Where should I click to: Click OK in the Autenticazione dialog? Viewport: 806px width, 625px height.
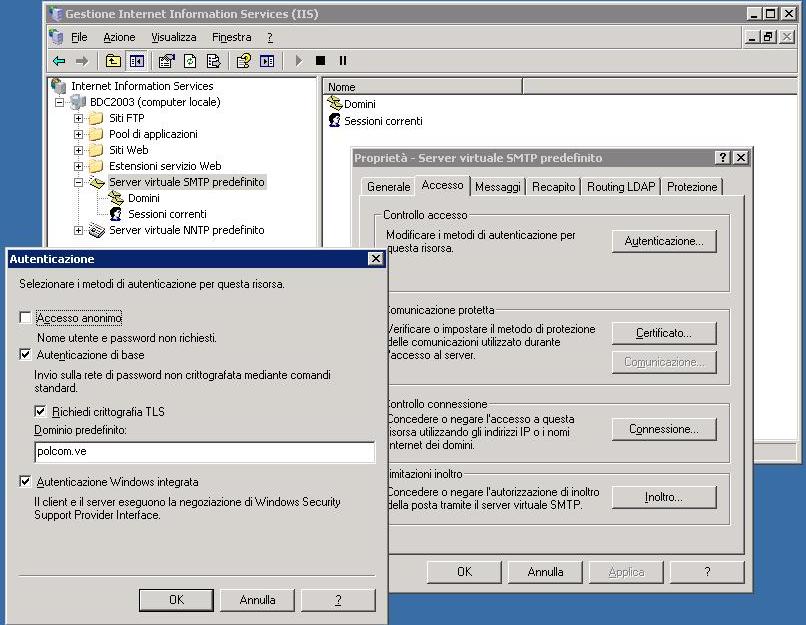click(176, 600)
